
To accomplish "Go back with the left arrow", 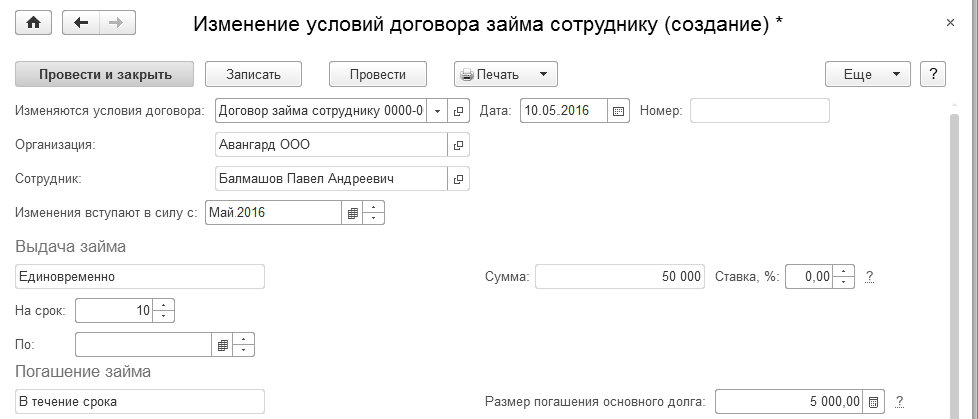I will (x=82, y=23).
